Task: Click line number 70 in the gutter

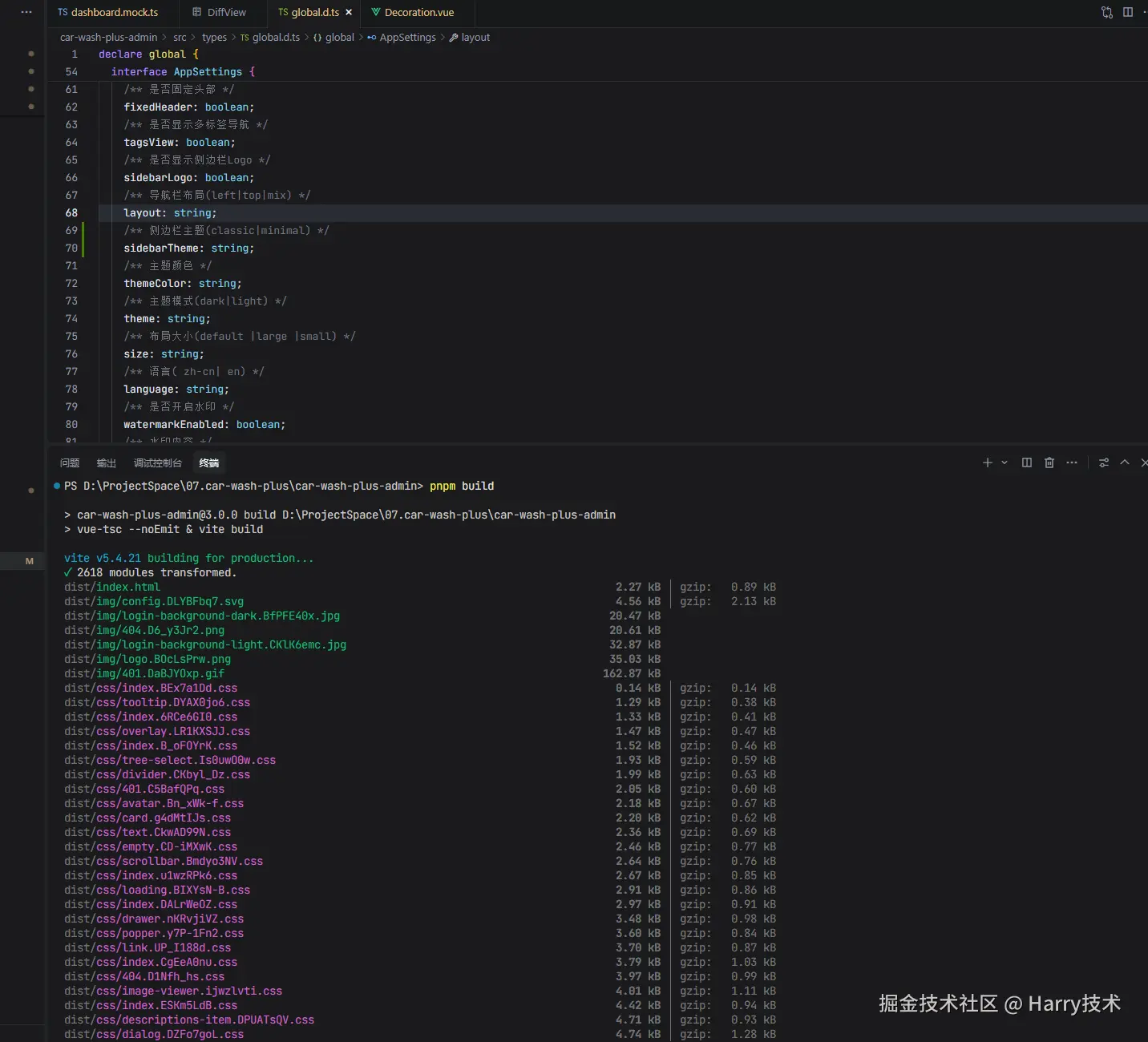Action: tap(71, 248)
